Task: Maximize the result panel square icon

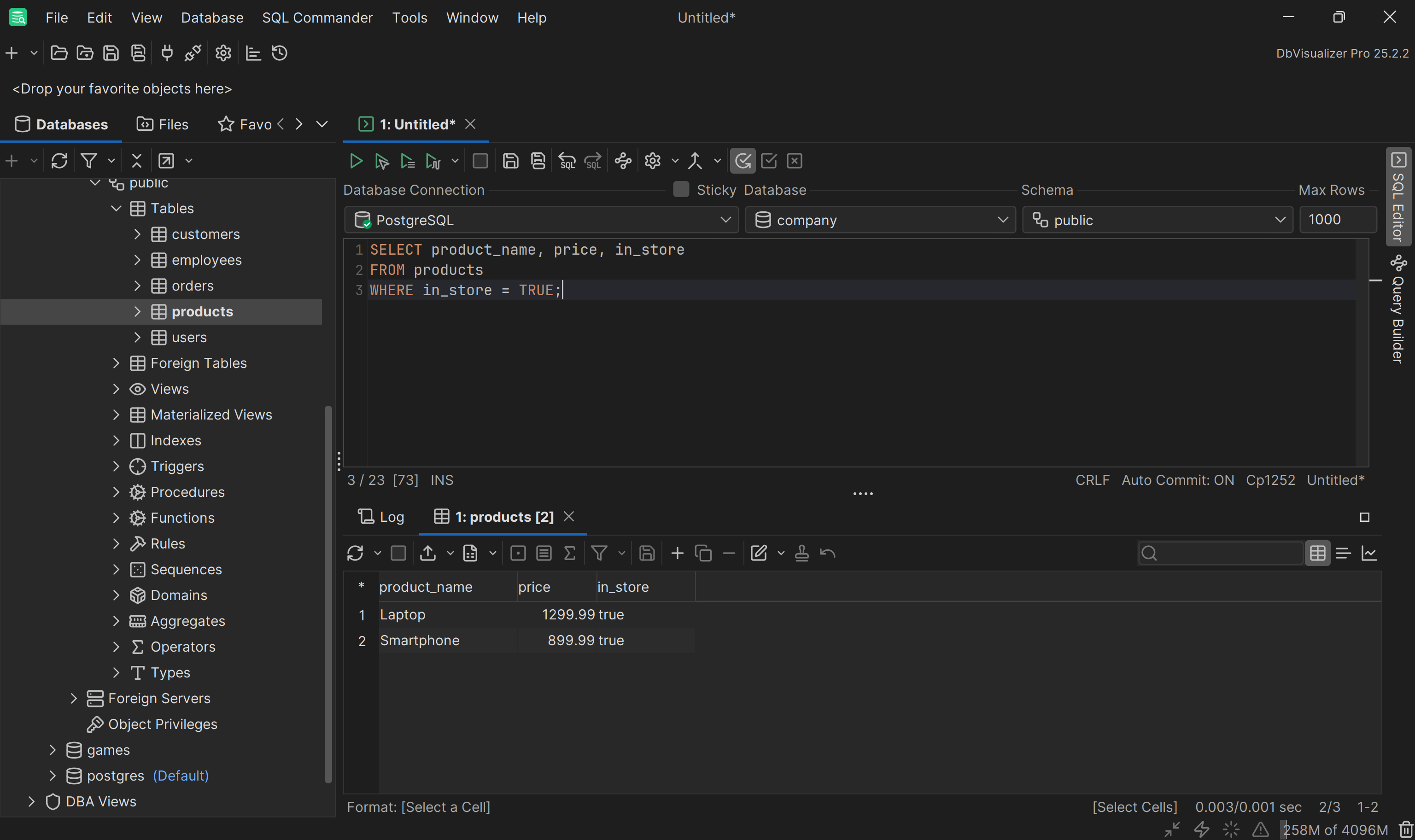Action: [x=1365, y=517]
